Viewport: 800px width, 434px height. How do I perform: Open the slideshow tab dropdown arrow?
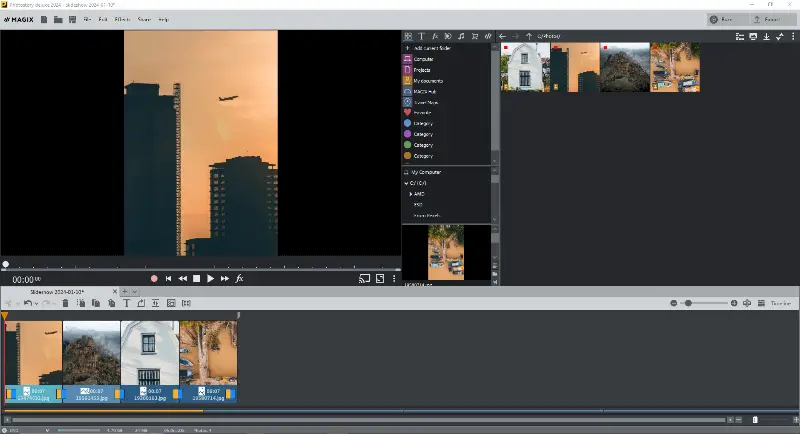point(135,292)
